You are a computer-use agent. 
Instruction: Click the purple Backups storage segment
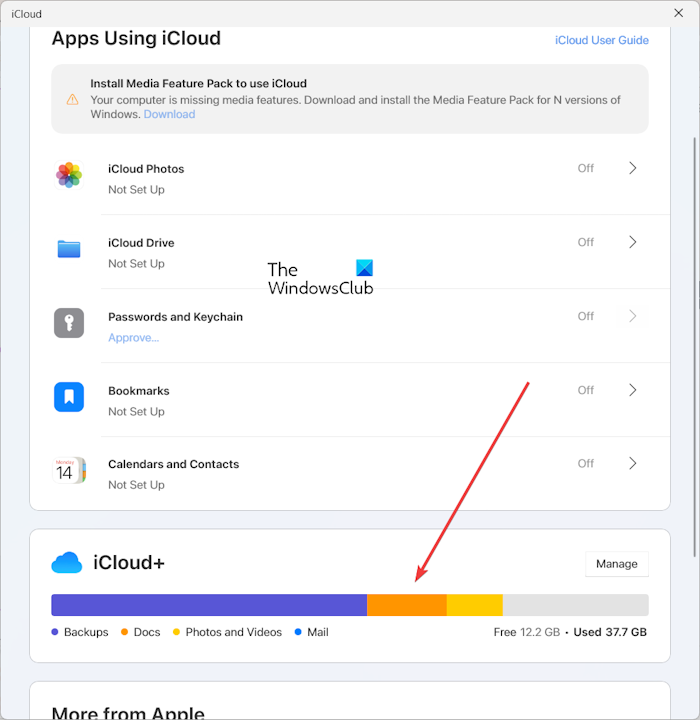(209, 605)
